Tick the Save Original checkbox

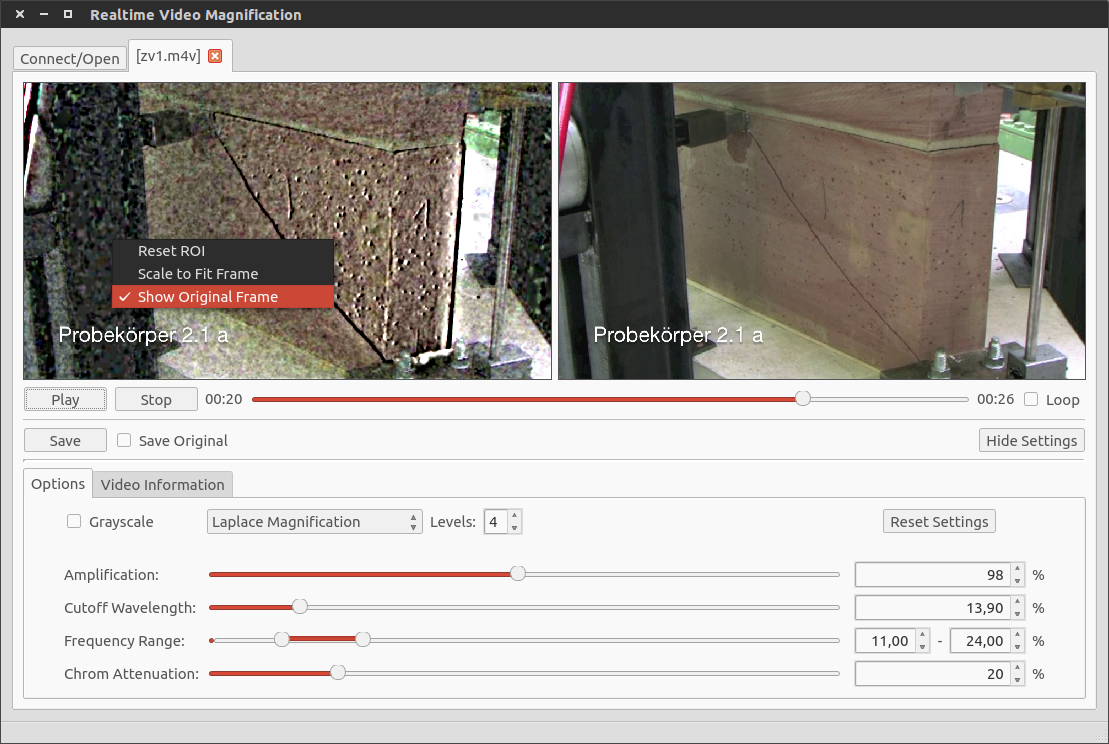click(x=124, y=441)
